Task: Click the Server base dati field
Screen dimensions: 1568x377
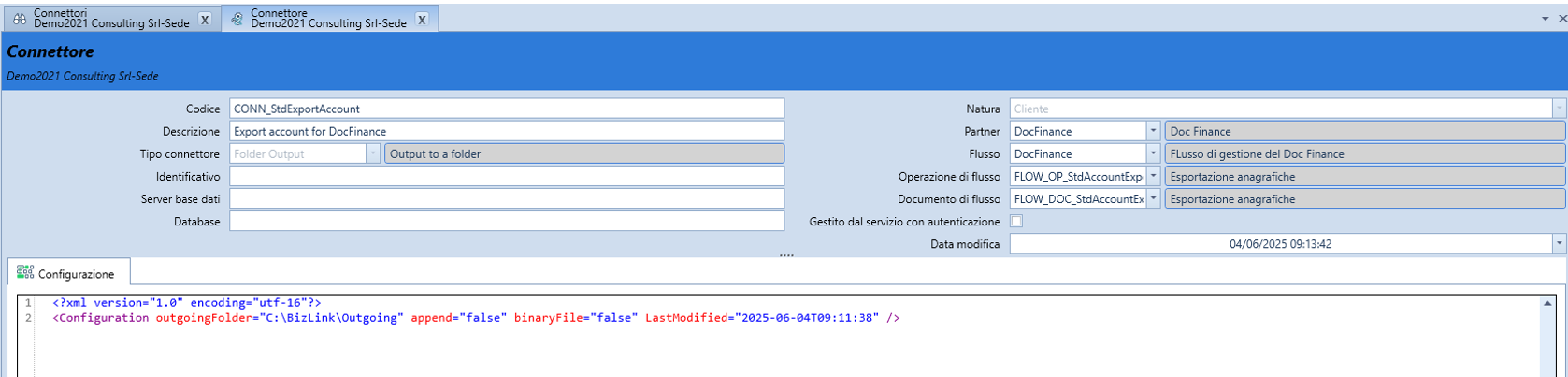Action: point(506,199)
